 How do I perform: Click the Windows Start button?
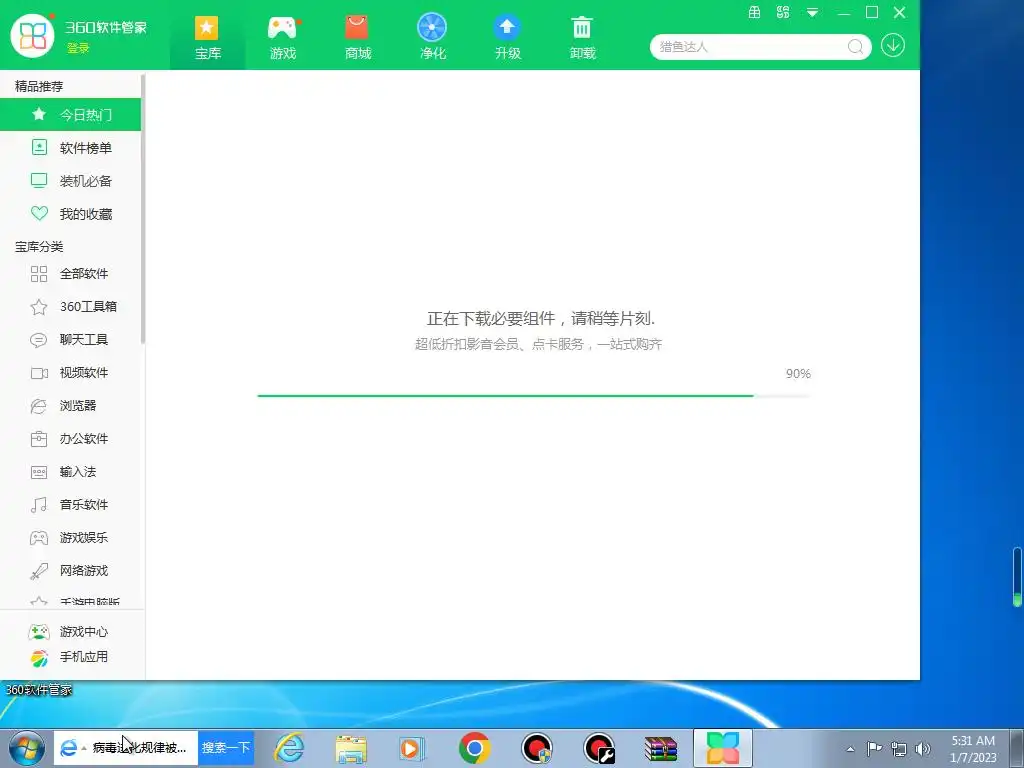27,748
